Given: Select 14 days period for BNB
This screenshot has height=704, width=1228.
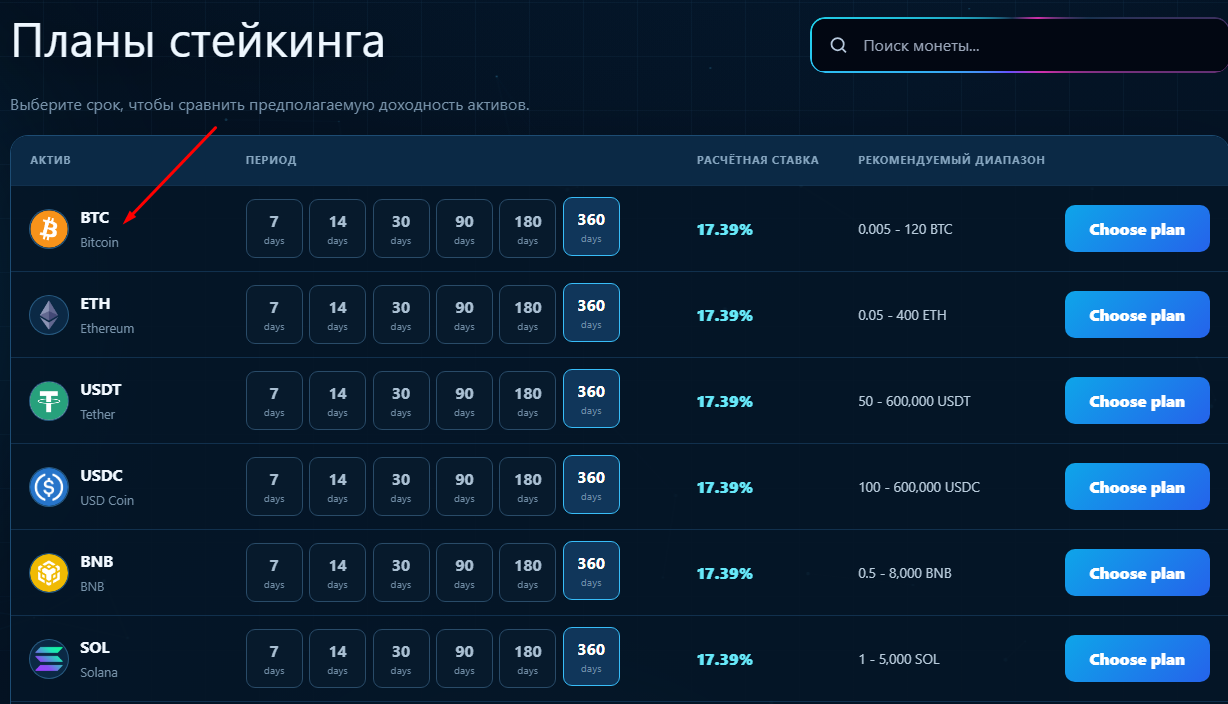Looking at the screenshot, I should (x=338, y=573).
